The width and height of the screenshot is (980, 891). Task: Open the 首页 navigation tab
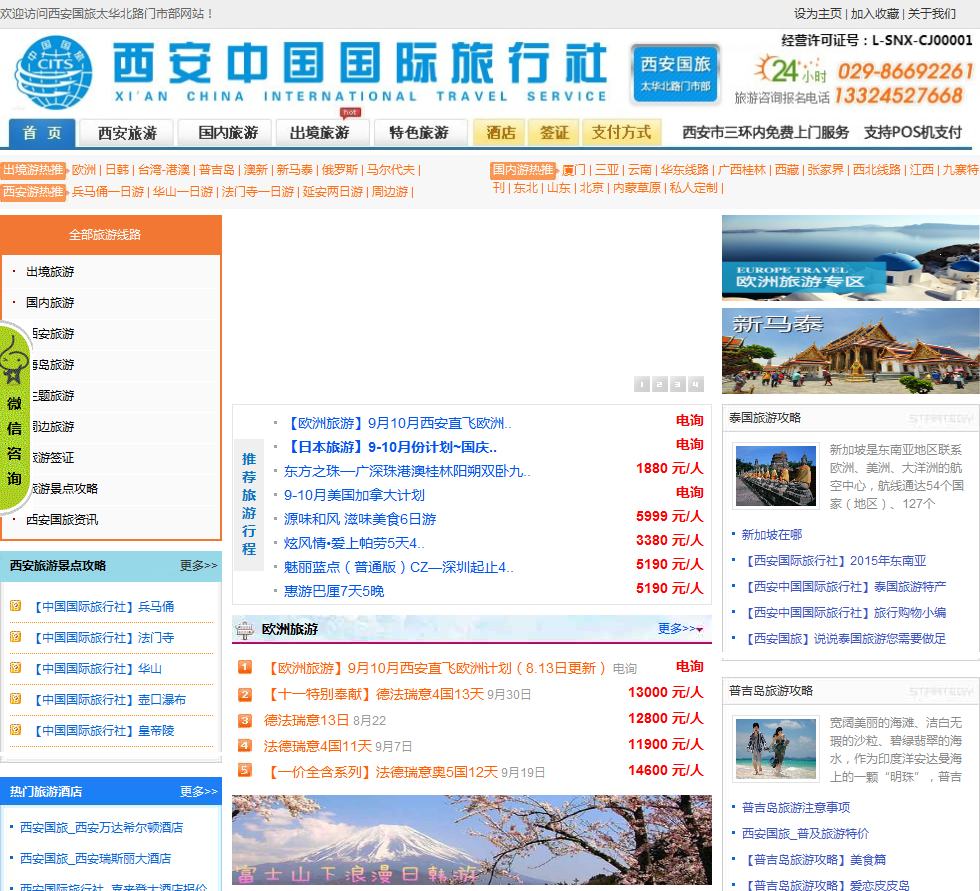pos(42,133)
